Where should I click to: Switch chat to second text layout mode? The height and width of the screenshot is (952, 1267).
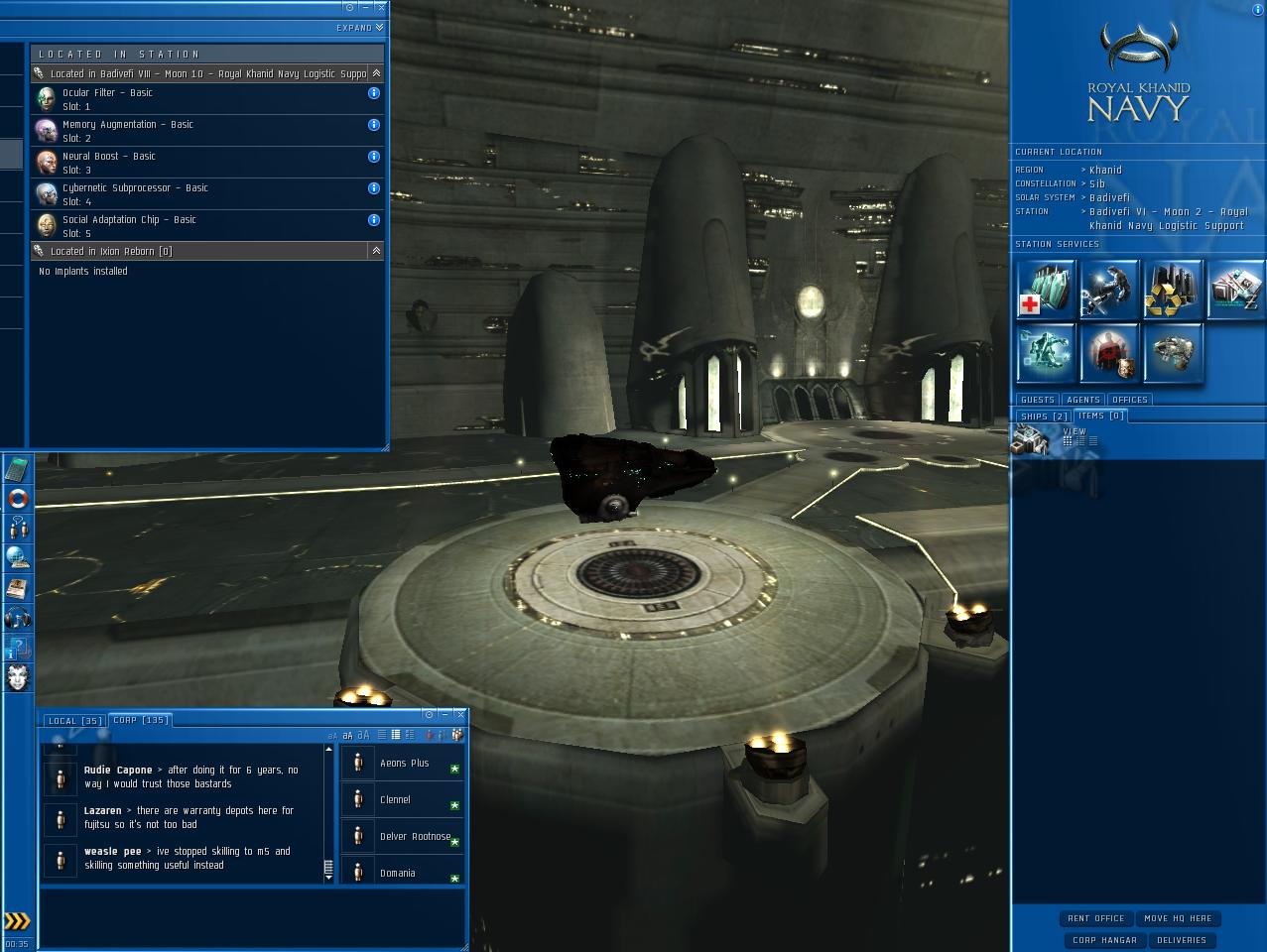click(x=396, y=735)
